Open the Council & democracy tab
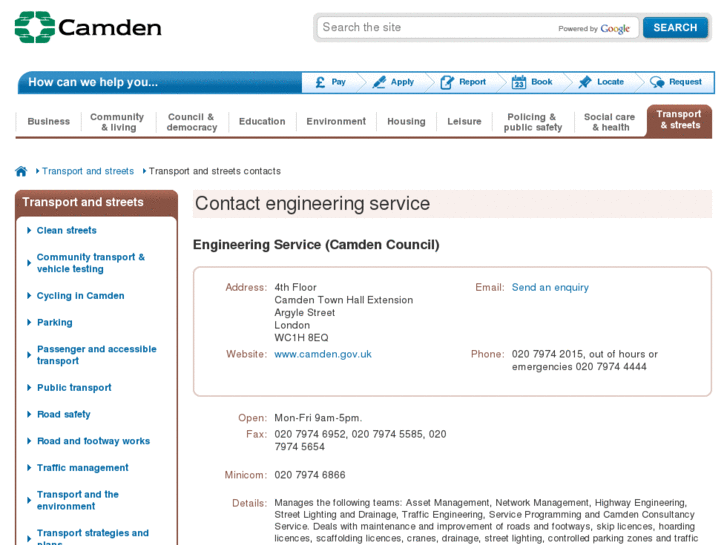The height and width of the screenshot is (545, 727). 191,122
